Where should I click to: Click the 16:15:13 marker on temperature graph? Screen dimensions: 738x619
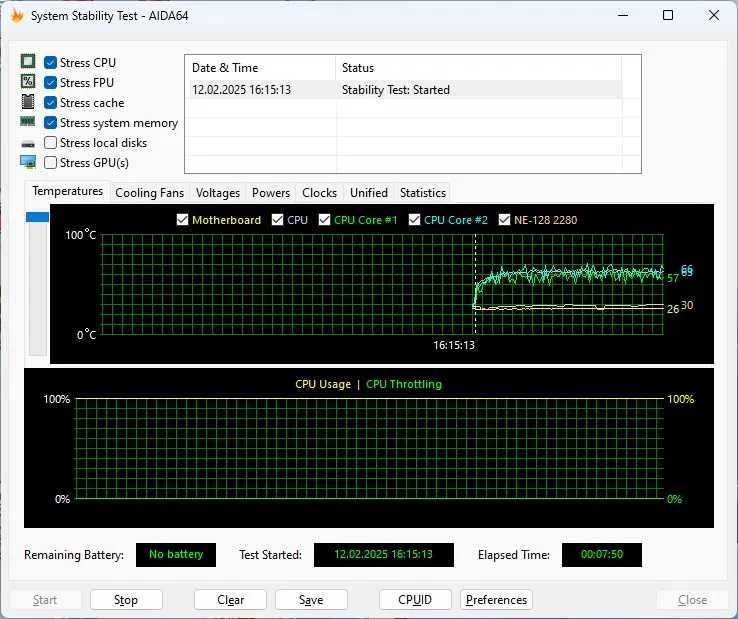(x=454, y=345)
